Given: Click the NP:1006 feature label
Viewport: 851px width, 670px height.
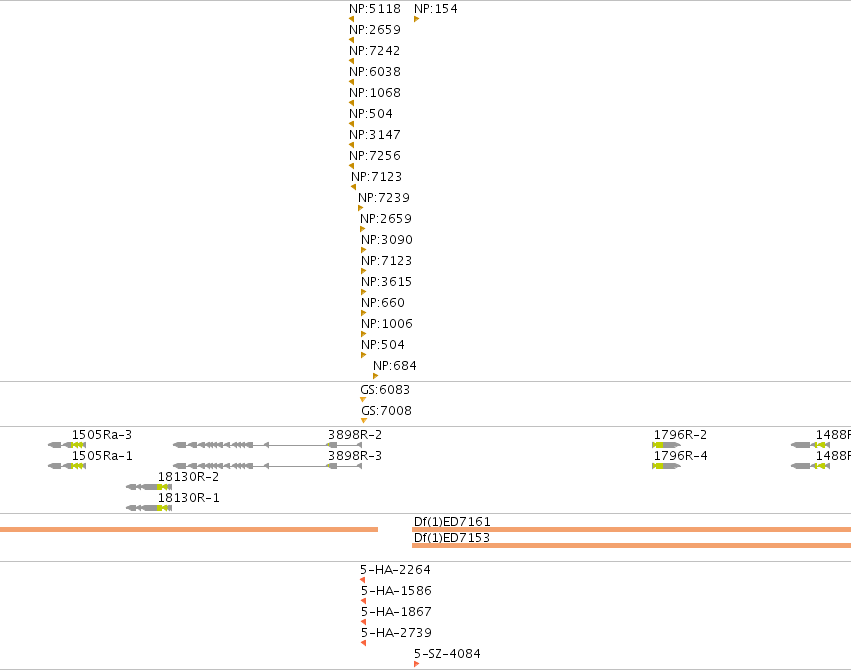Looking at the screenshot, I should tap(387, 324).
